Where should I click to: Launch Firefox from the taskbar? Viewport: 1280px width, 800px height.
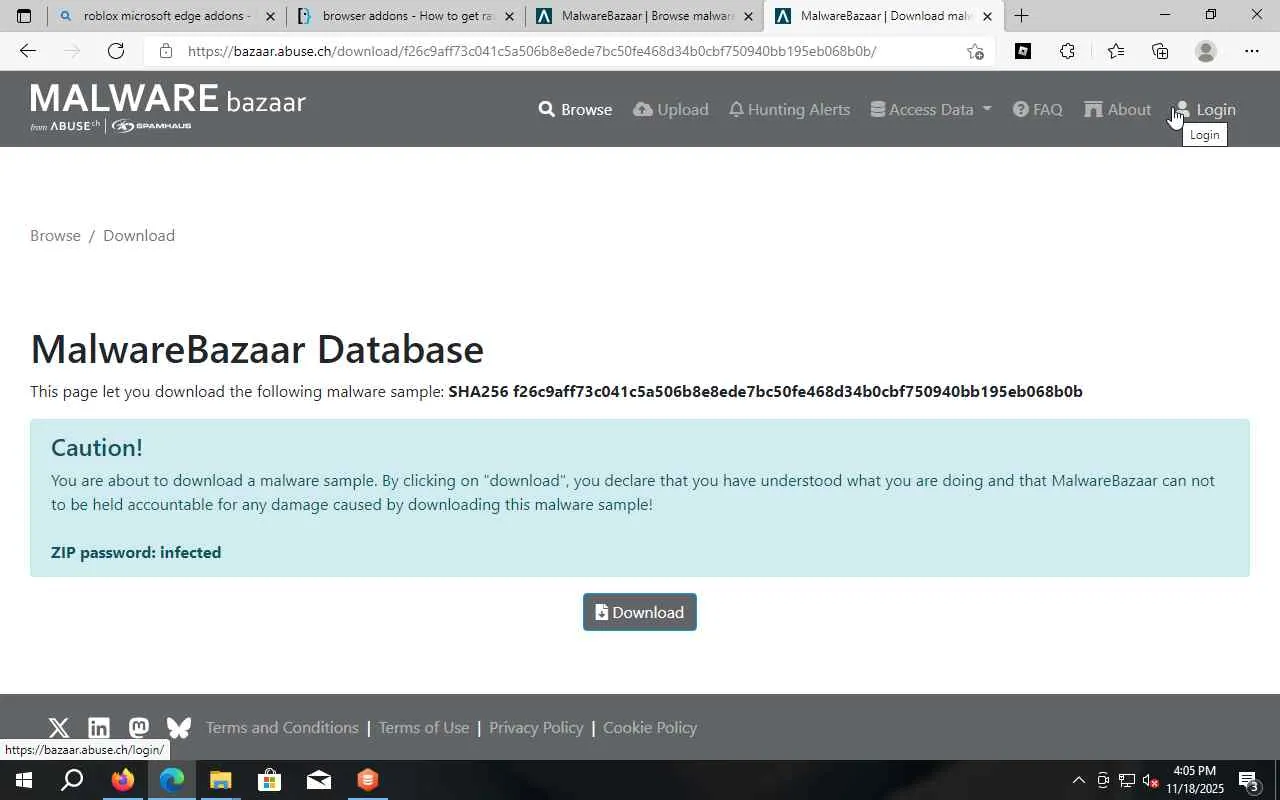(x=122, y=780)
